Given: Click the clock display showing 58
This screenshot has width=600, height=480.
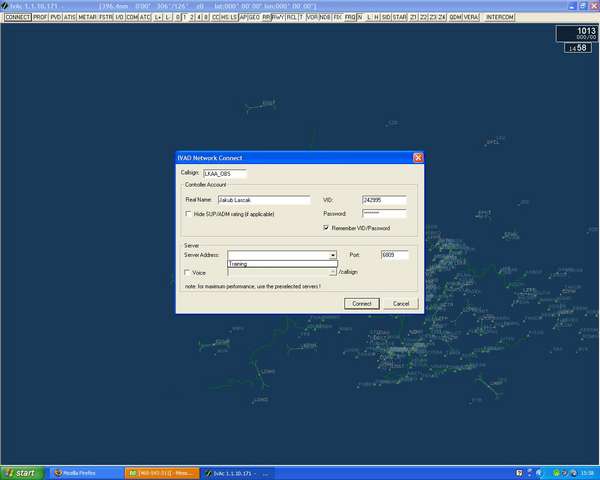Looking at the screenshot, I should 578,48.
